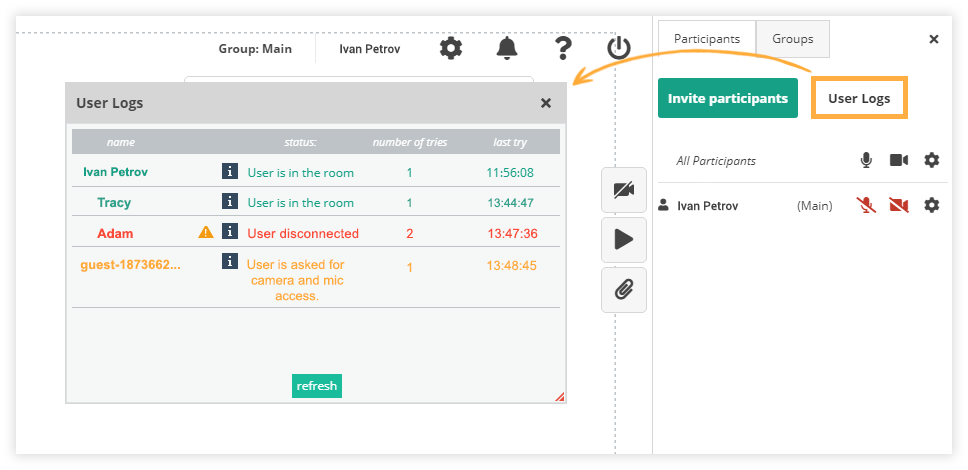The height and width of the screenshot is (470, 968).
Task: Open settings gear in top header
Action: pyautogui.click(x=451, y=48)
